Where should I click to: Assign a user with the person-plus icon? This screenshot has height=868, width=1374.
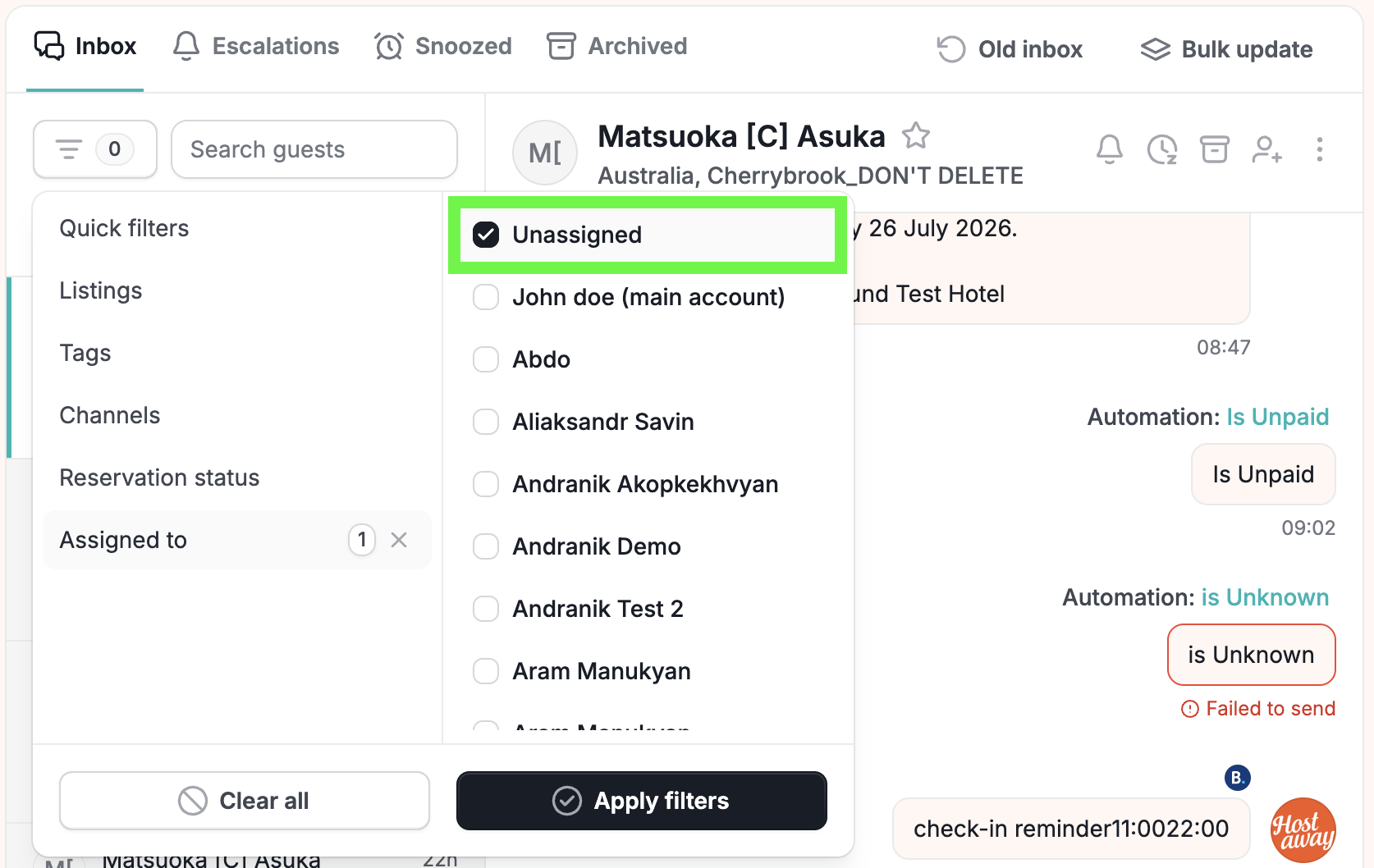pos(1266,149)
